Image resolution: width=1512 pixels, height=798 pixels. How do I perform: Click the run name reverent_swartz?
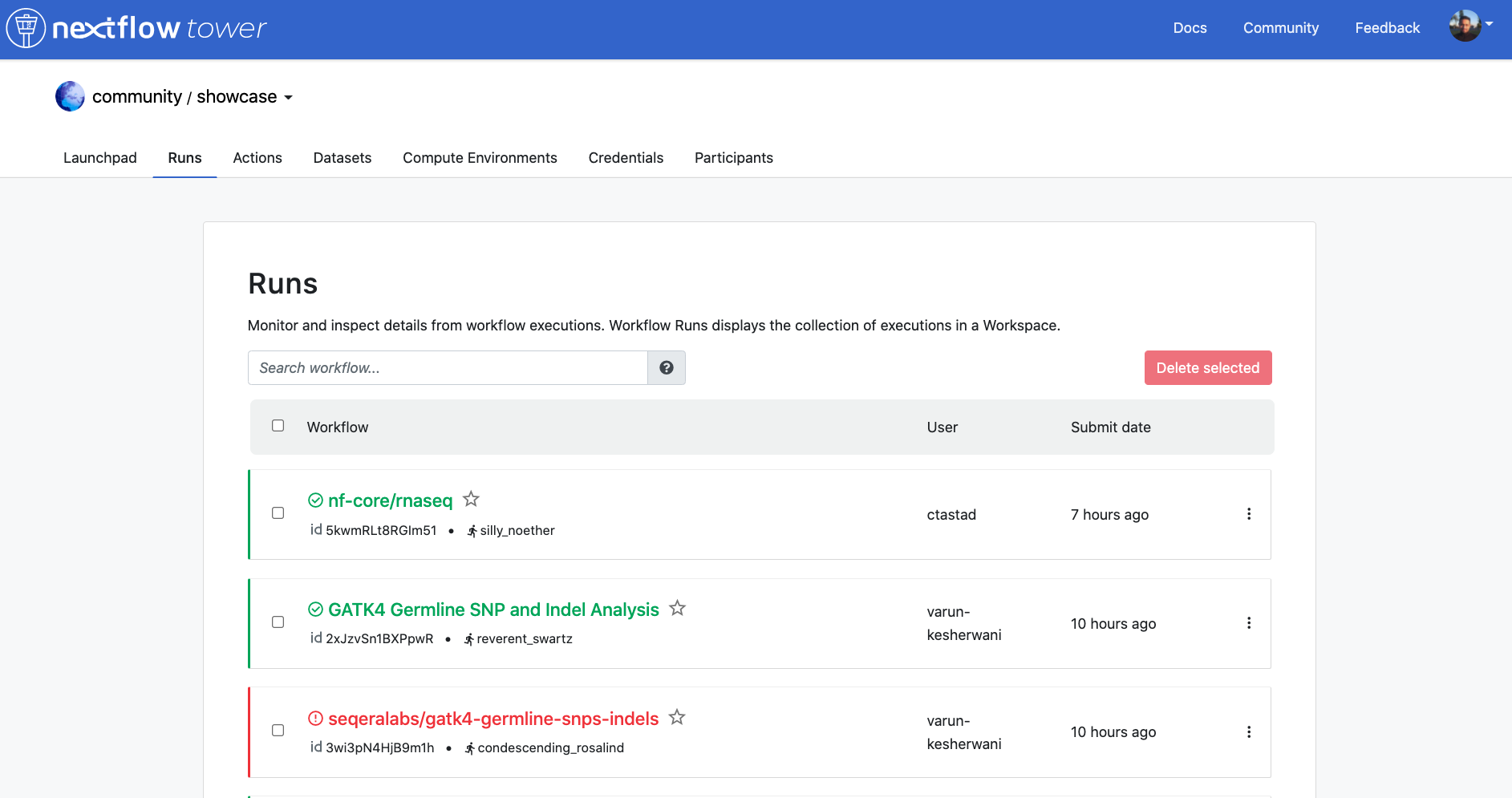click(525, 639)
